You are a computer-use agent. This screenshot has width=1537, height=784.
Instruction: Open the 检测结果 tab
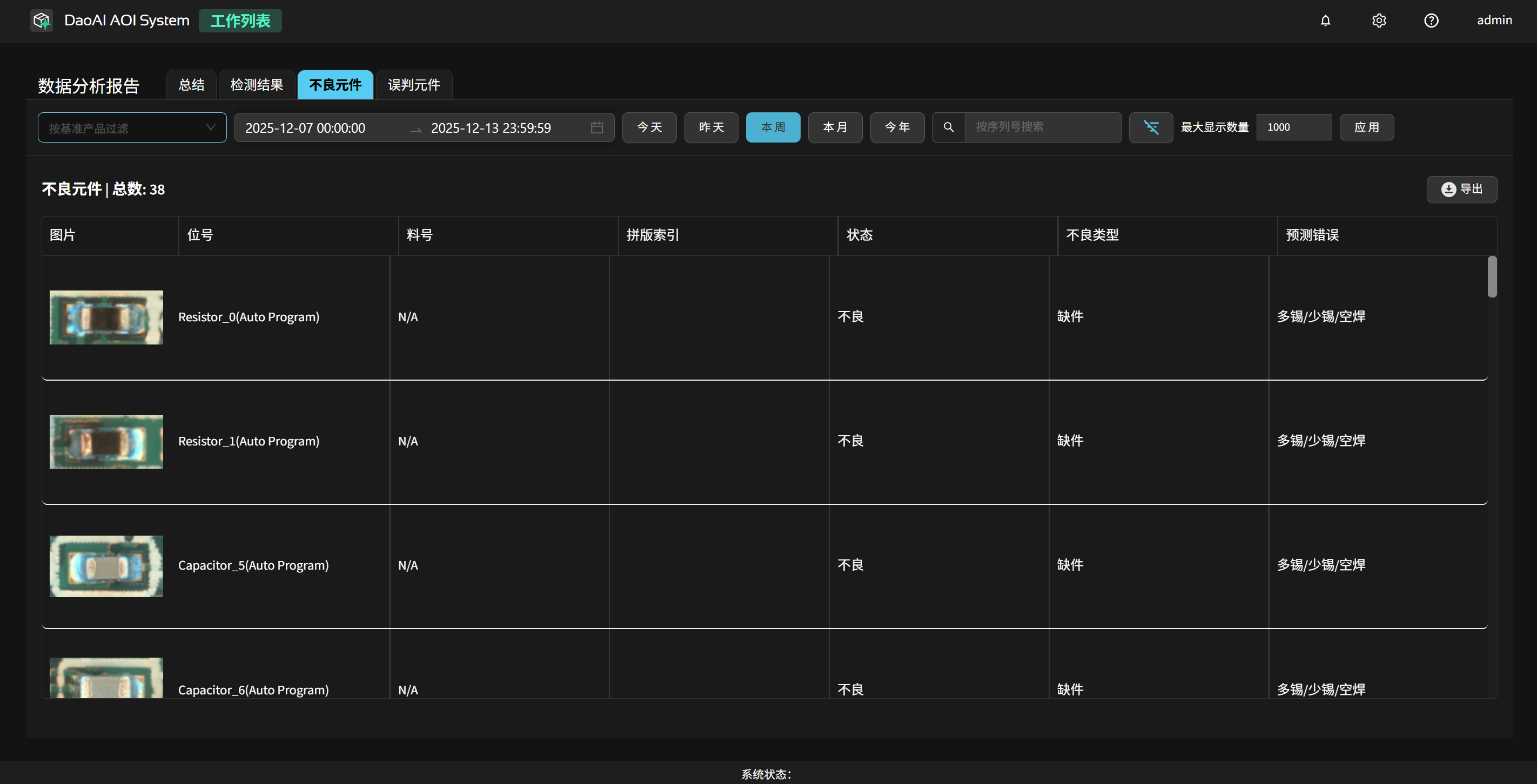[x=257, y=85]
